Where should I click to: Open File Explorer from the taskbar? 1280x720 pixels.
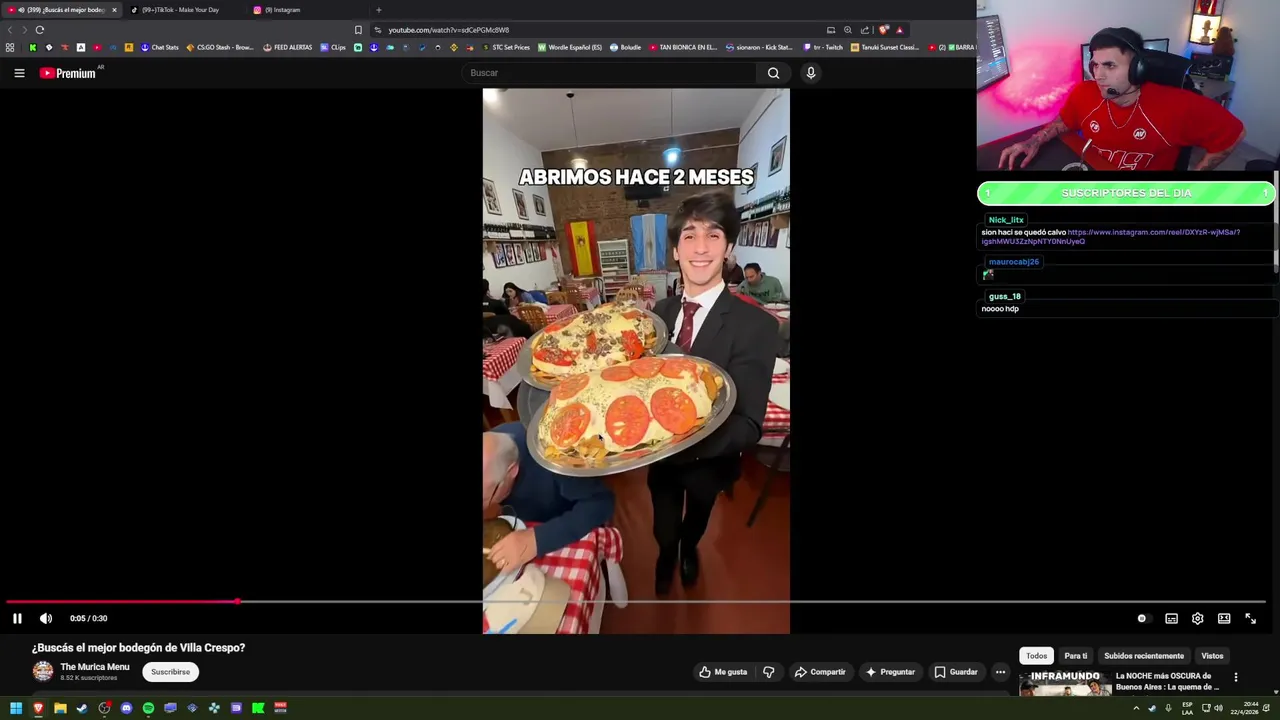click(60, 708)
